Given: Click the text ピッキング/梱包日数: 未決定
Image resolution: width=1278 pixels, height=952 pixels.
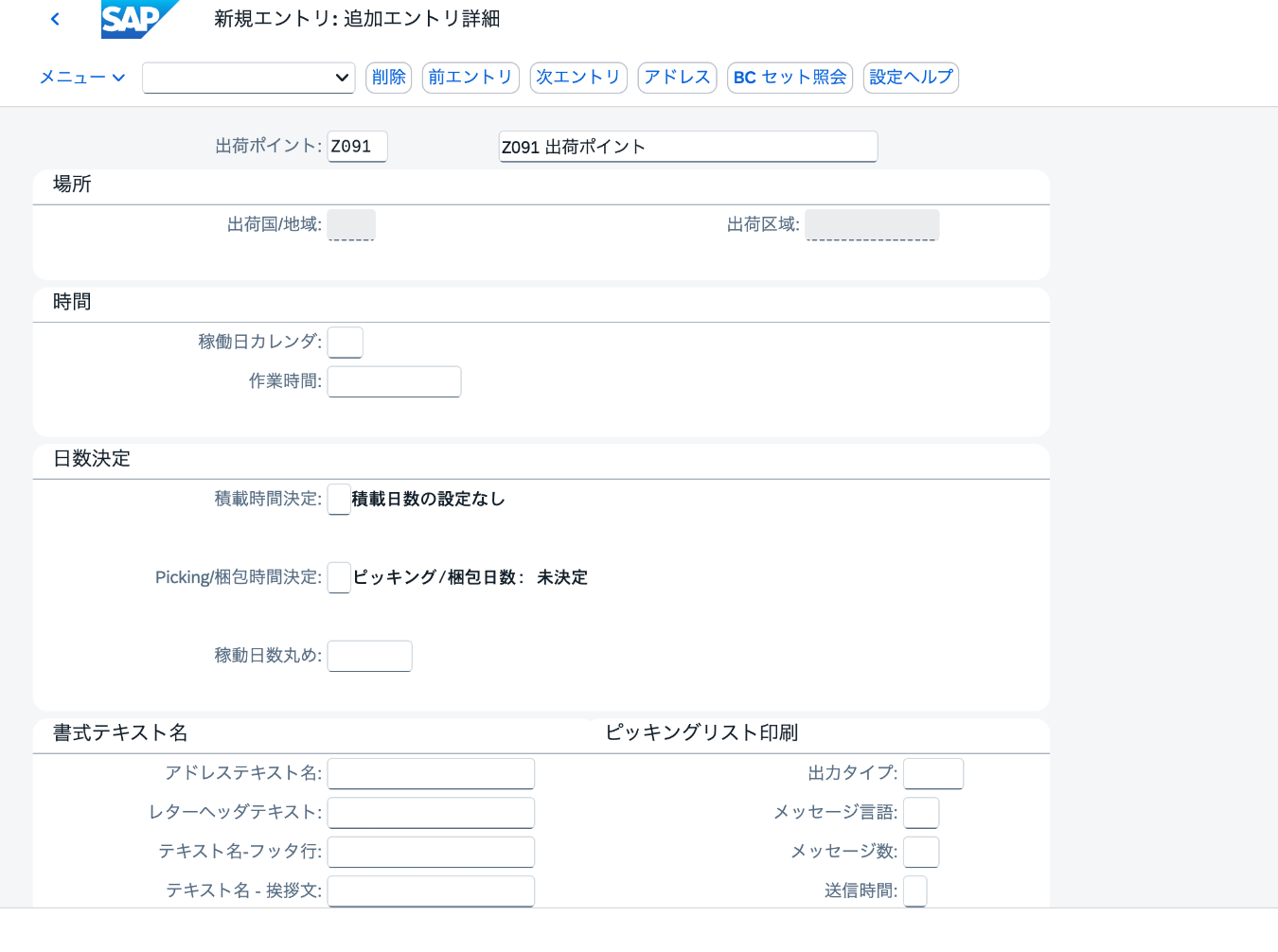Looking at the screenshot, I should [470, 578].
